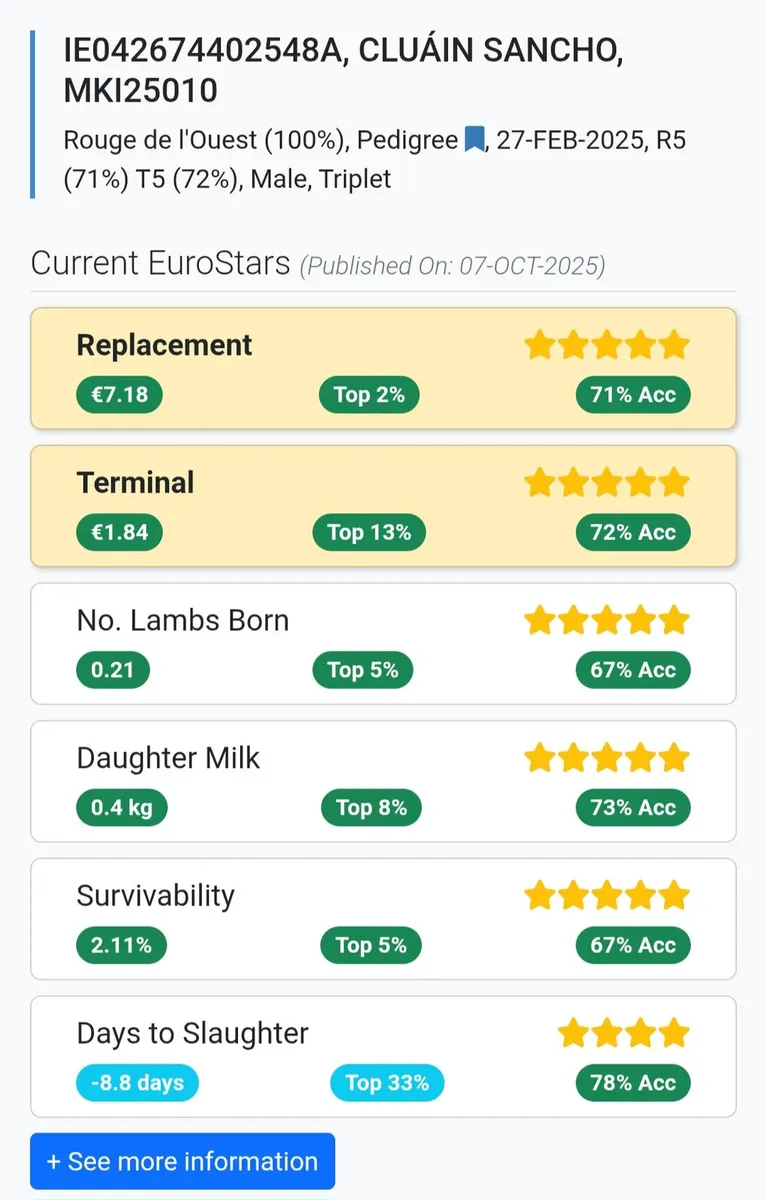Select the 2.11% Survivability badge
Image resolution: width=767 pixels, height=1200 pixels.
(x=121, y=945)
